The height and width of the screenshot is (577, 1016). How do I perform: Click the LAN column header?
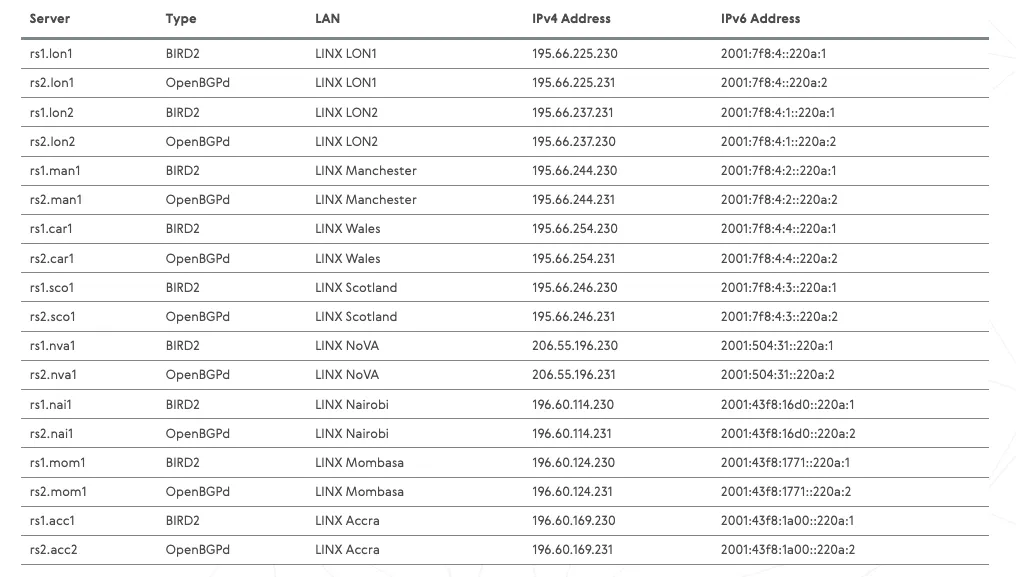pyautogui.click(x=327, y=19)
